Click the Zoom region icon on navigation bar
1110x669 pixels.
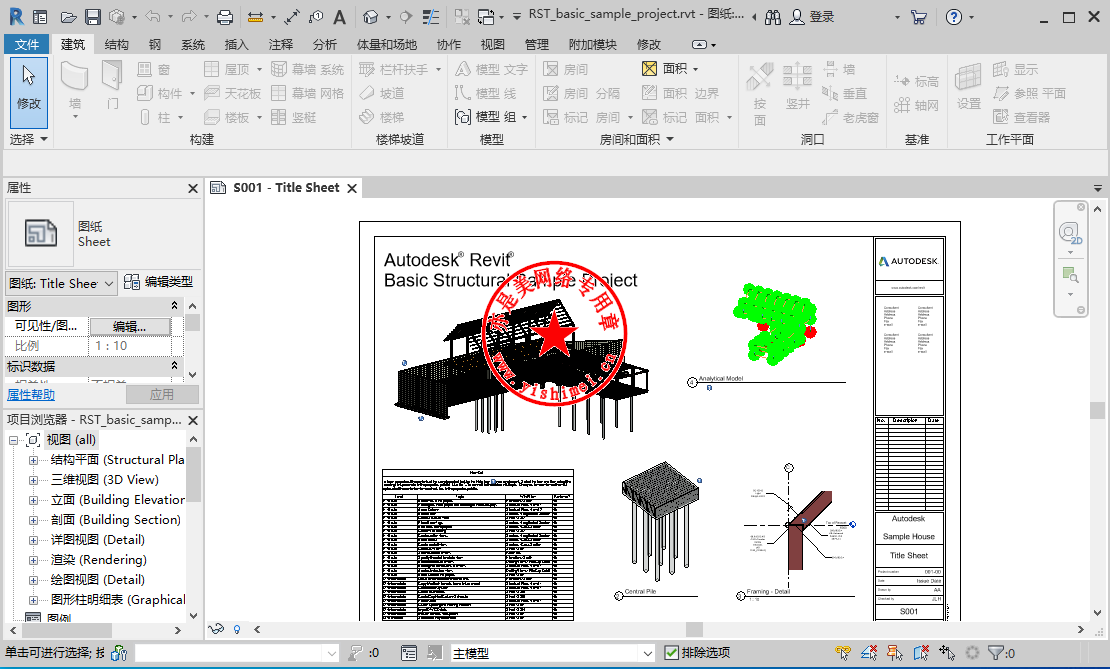click(1070, 275)
